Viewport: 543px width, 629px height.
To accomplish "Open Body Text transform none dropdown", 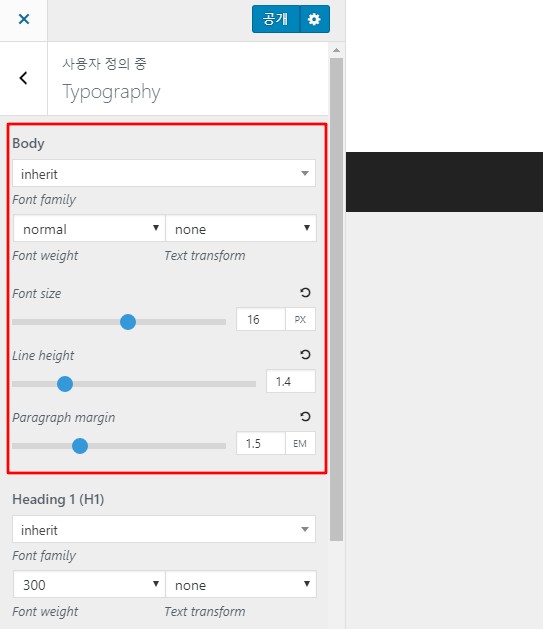I will [x=241, y=229].
